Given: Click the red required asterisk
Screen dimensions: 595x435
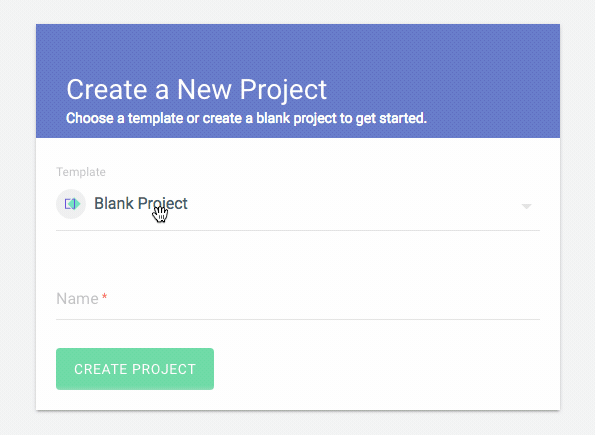Looking at the screenshot, I should click(x=104, y=297).
